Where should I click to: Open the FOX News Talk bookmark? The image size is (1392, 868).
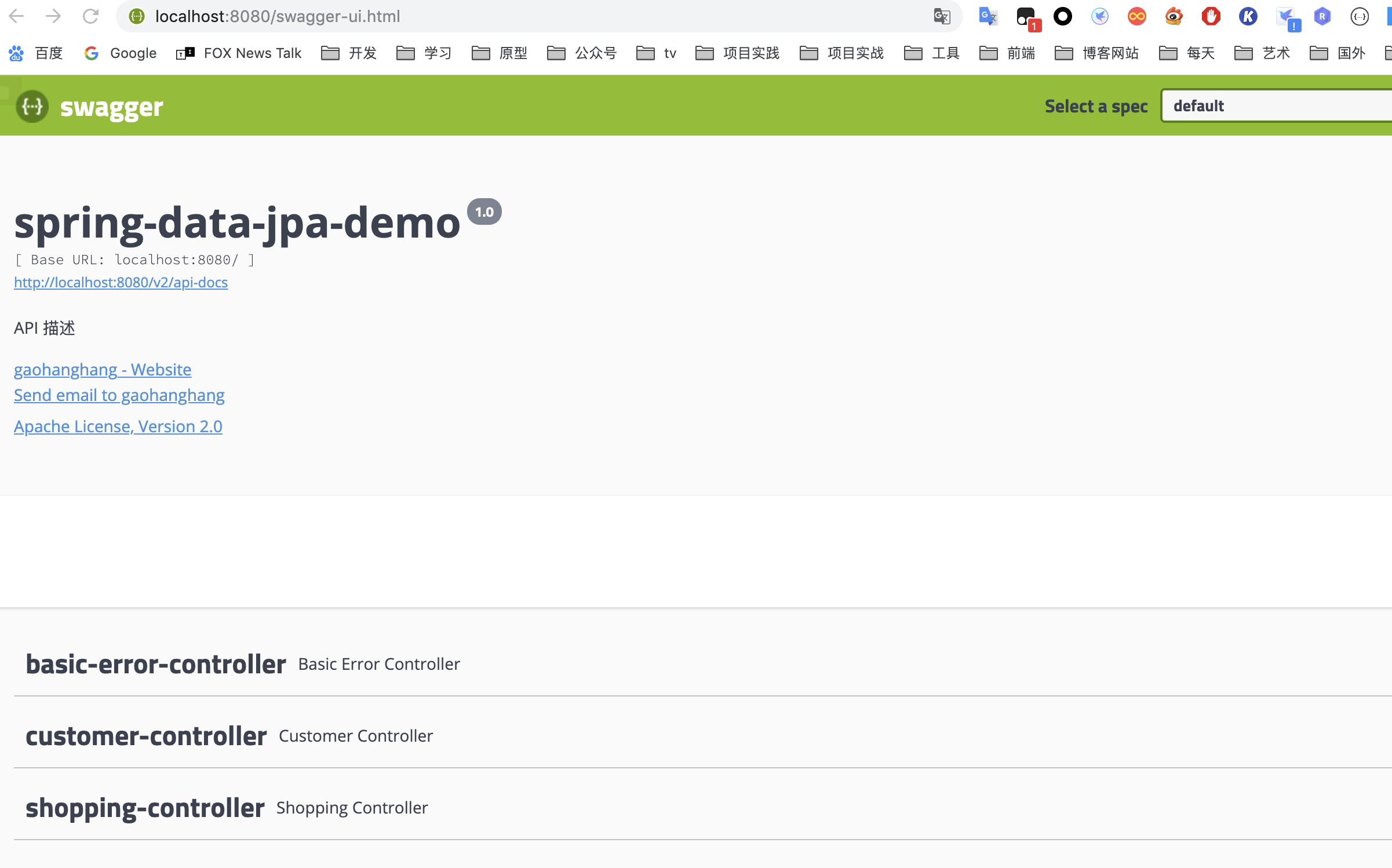[x=239, y=53]
